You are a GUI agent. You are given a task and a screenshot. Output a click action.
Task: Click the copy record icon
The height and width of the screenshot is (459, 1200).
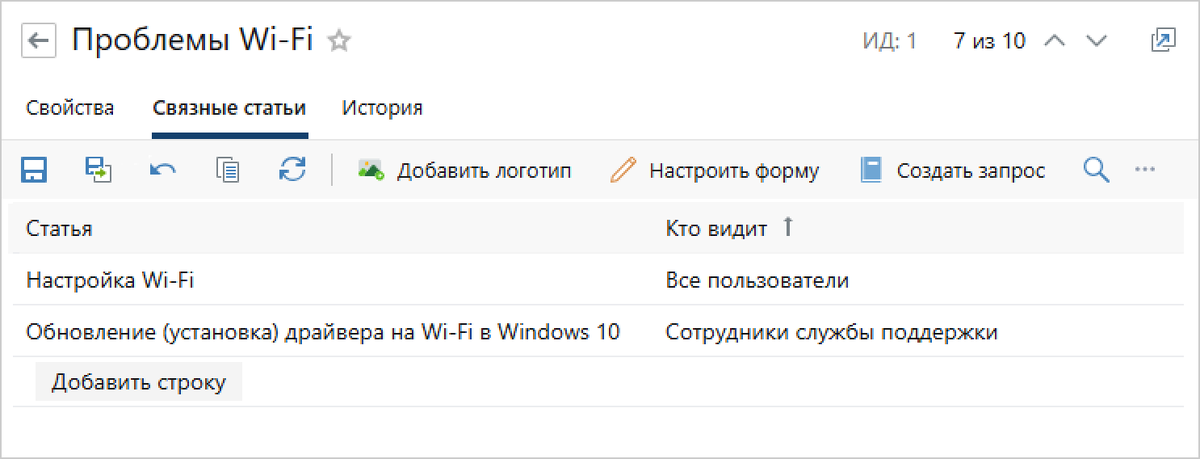[x=227, y=170]
